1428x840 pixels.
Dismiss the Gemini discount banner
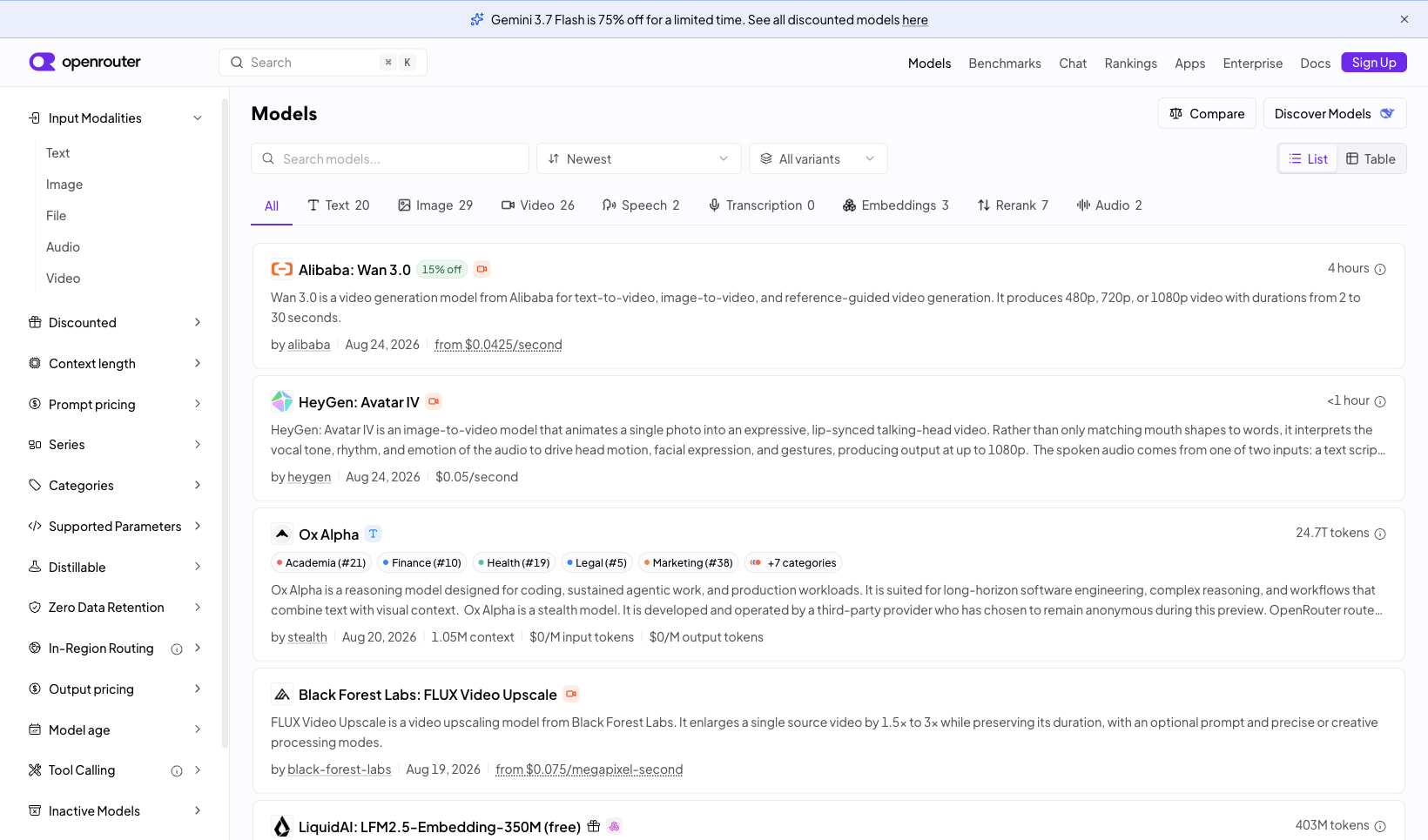[x=1404, y=19]
